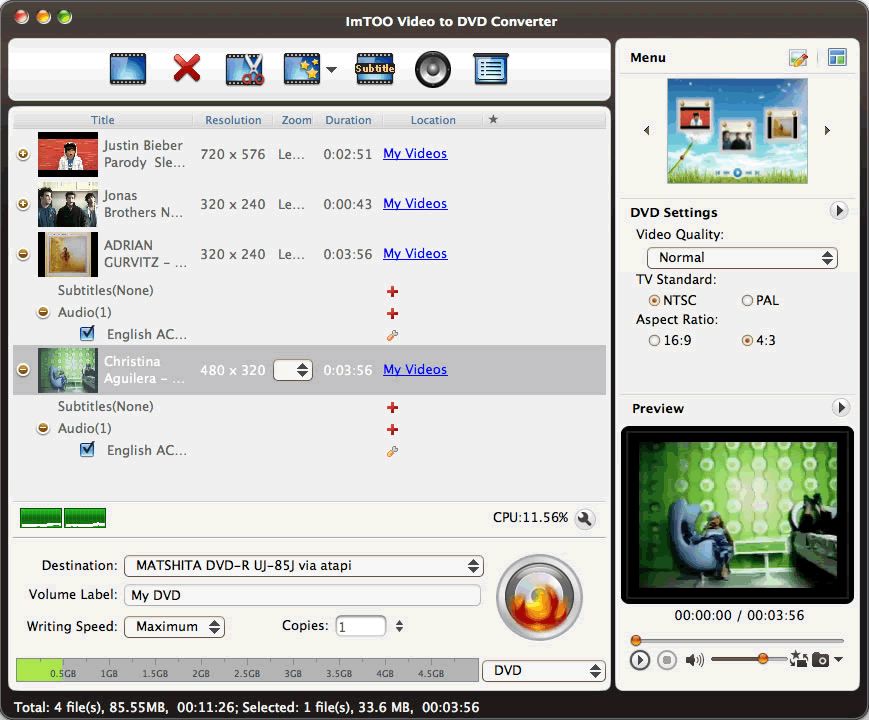Take a snapshot with the camera icon
Screen dimensions: 869x720
820,660
